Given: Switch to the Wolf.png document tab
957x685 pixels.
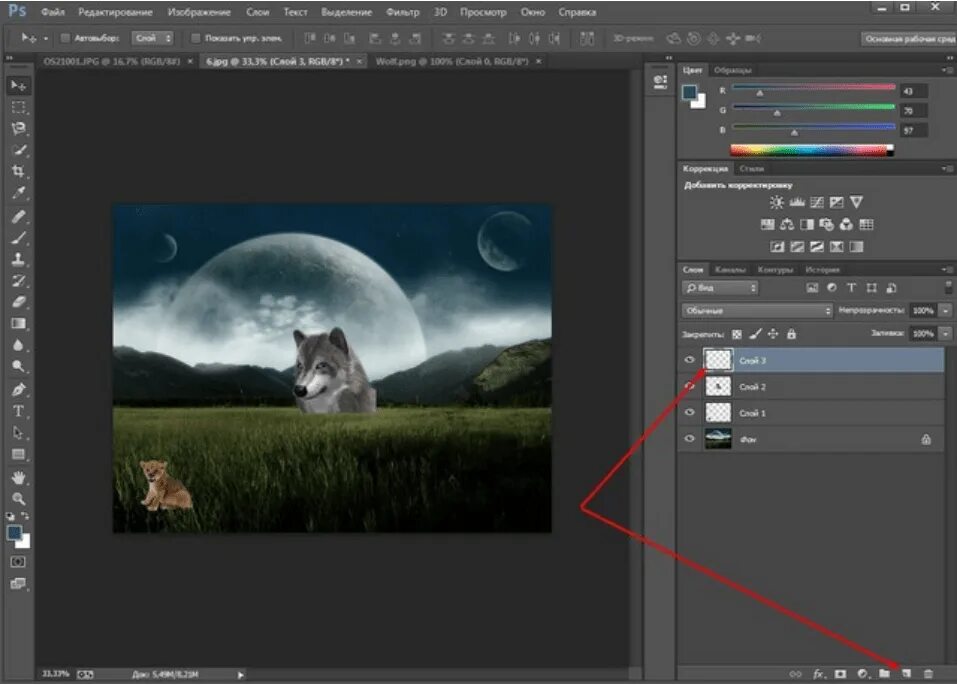Looking at the screenshot, I should tap(452, 61).
